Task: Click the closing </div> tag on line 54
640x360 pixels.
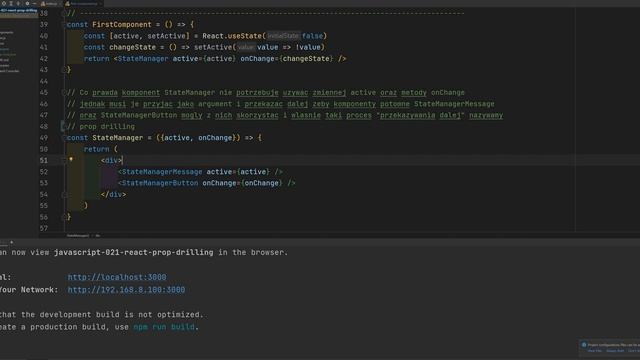Action: point(113,195)
